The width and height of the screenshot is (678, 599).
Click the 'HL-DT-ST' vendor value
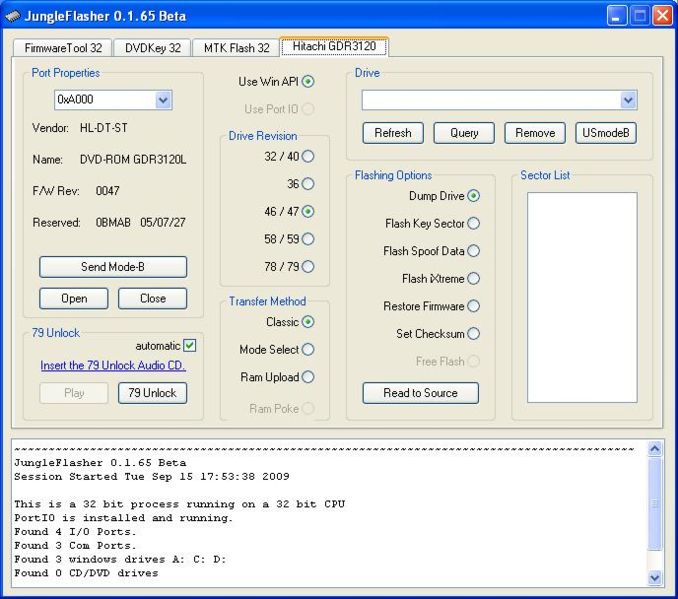point(104,128)
